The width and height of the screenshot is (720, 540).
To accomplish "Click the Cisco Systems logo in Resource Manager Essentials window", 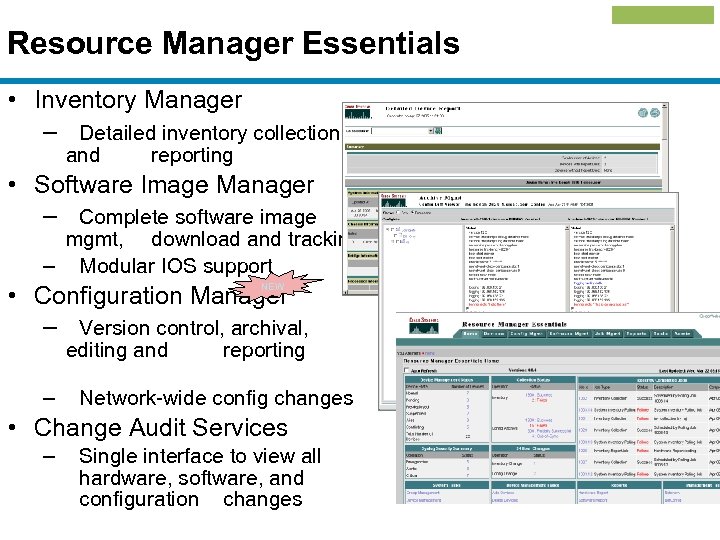I will [423, 326].
